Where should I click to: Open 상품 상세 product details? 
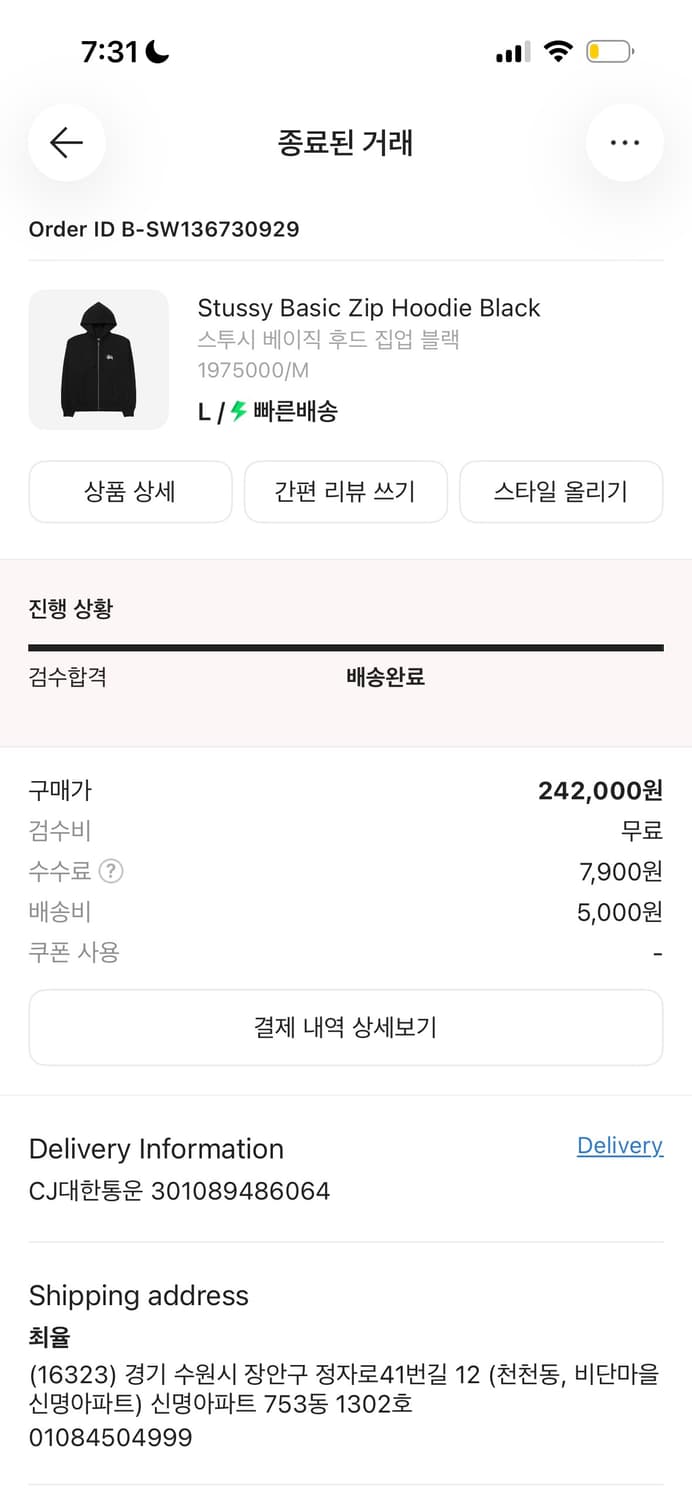[x=130, y=491]
